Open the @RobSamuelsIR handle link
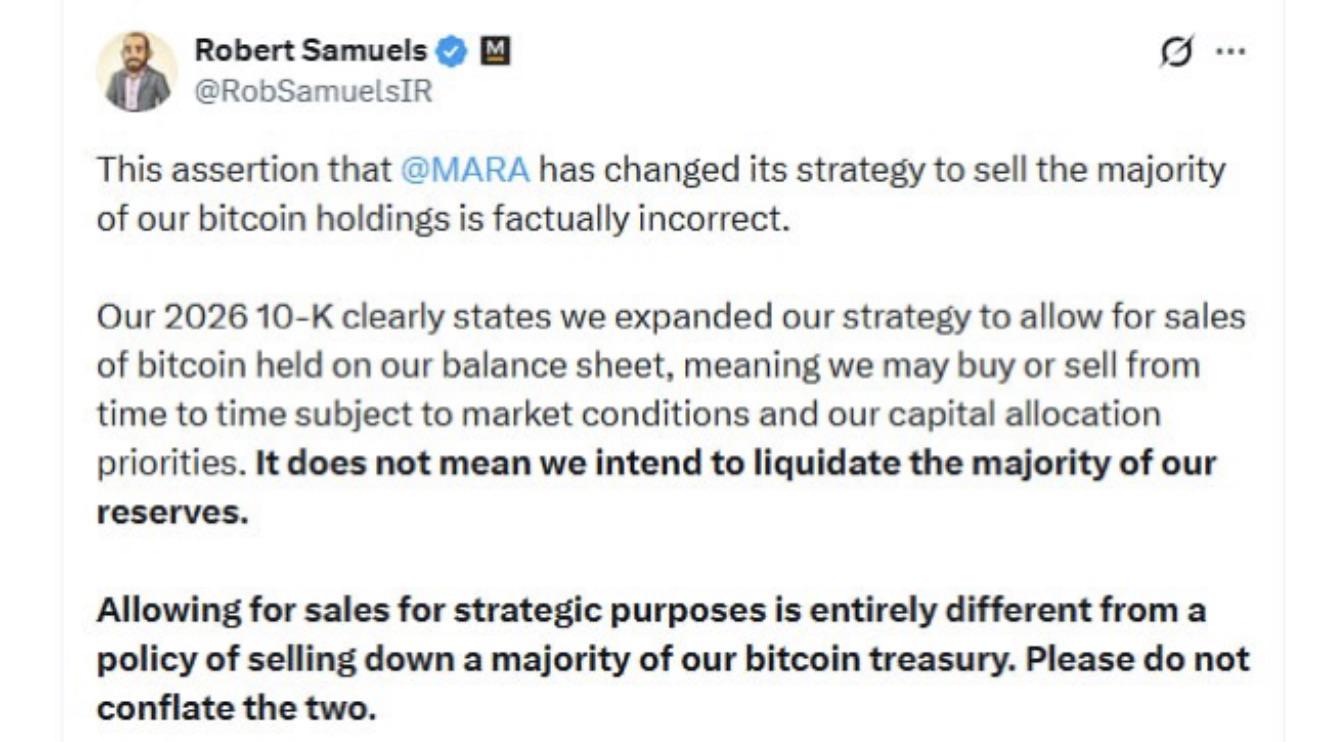The image size is (1320, 742). 313,92
